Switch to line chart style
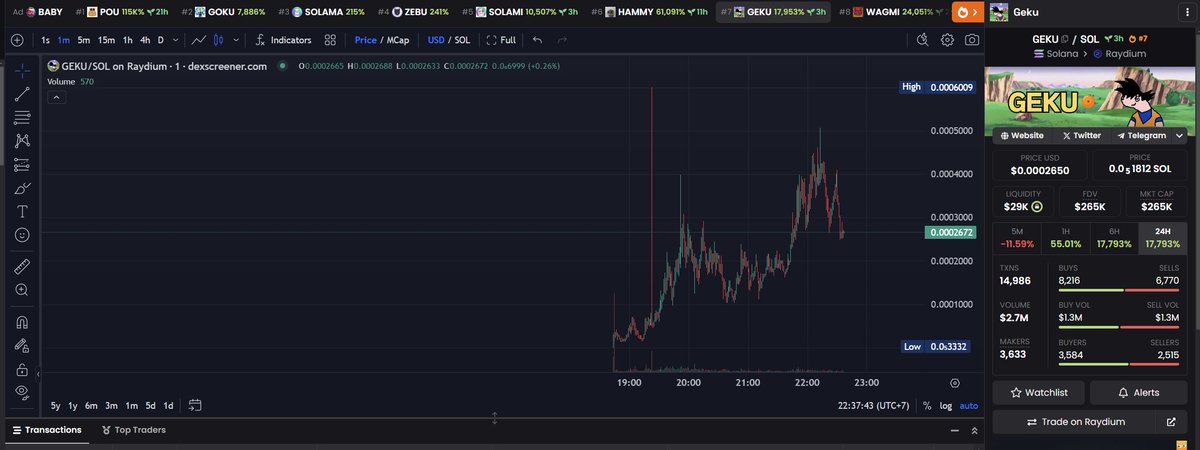Image resolution: width=1200 pixels, height=450 pixels. [x=199, y=40]
